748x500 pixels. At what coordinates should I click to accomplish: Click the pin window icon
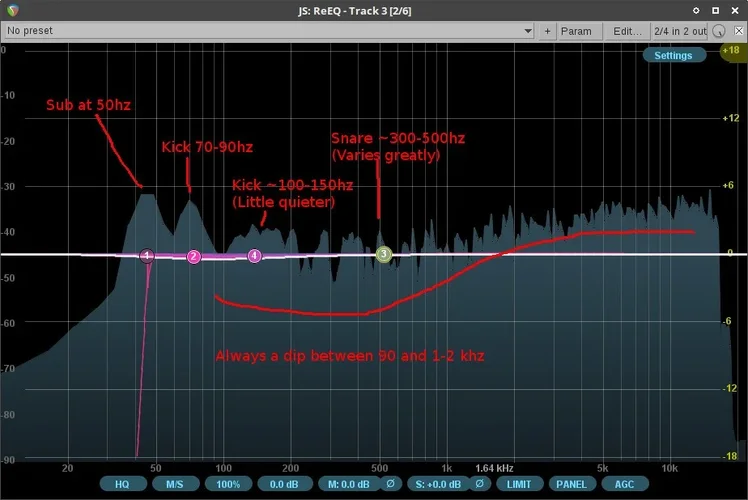(696, 10)
